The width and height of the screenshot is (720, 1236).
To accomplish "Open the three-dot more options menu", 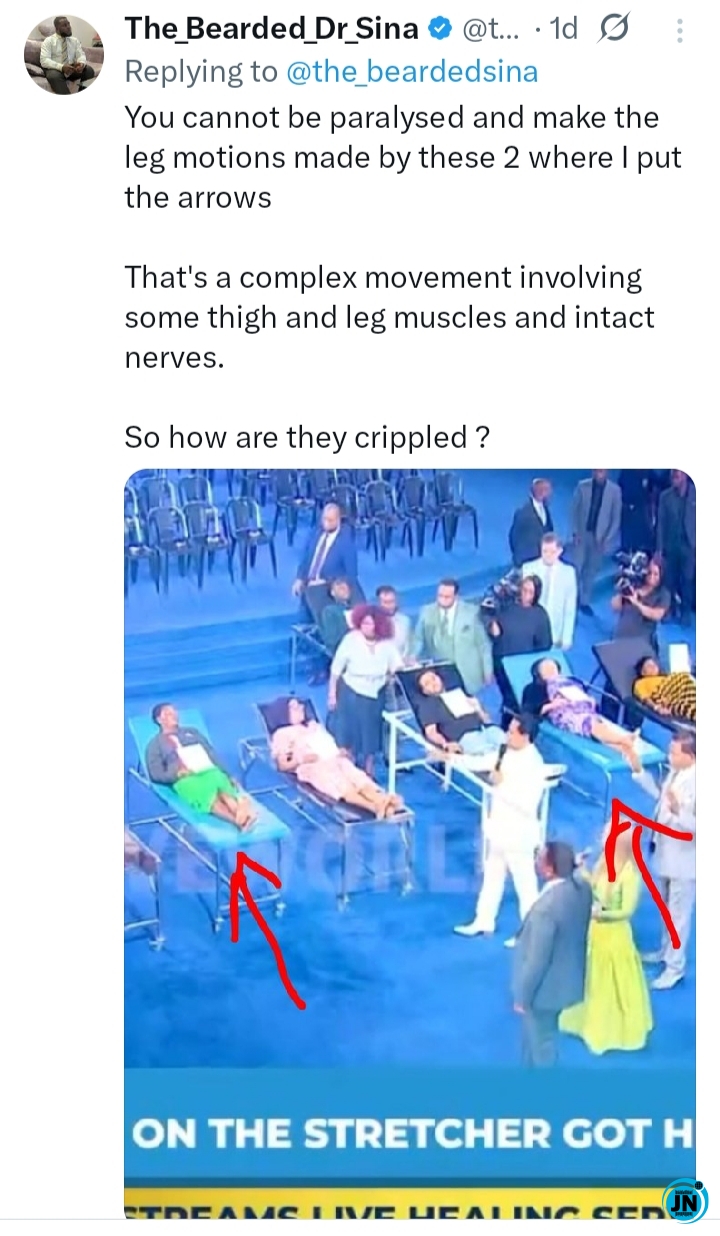I will click(x=680, y=31).
